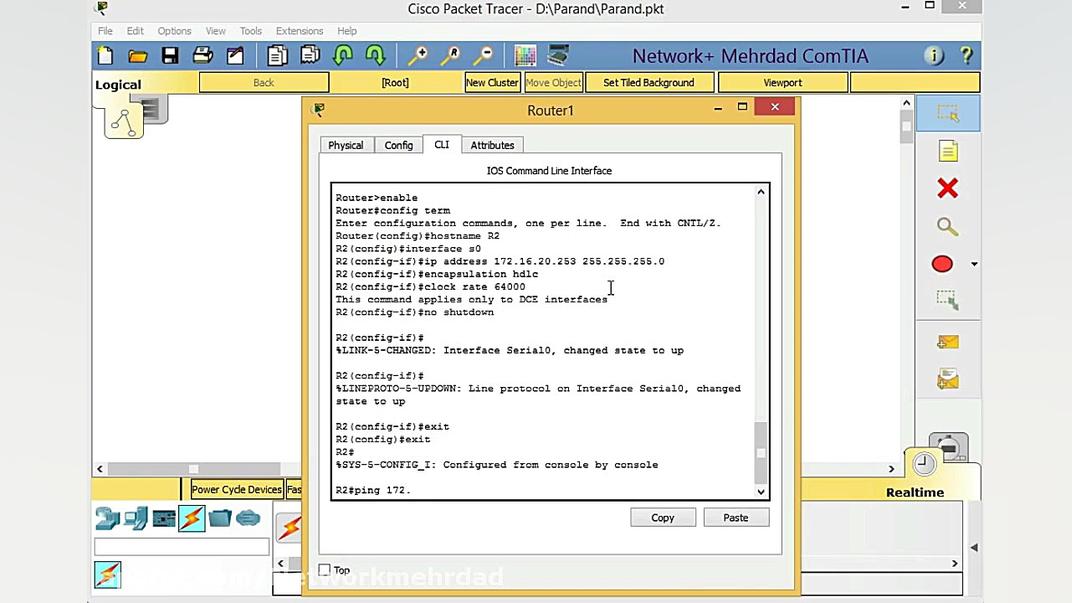Click the logical workspace navigation icon
Screen dimensions: 1072x603
[124, 122]
